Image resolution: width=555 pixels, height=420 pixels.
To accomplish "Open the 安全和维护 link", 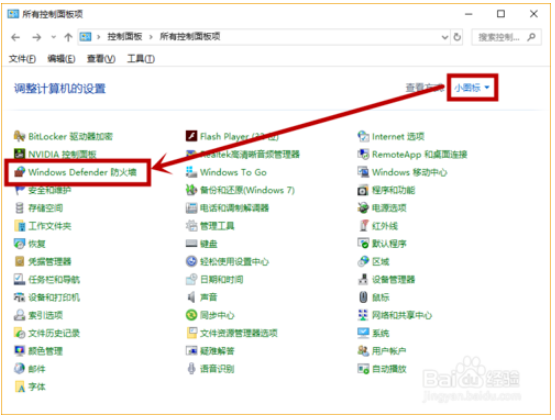I will point(50,190).
